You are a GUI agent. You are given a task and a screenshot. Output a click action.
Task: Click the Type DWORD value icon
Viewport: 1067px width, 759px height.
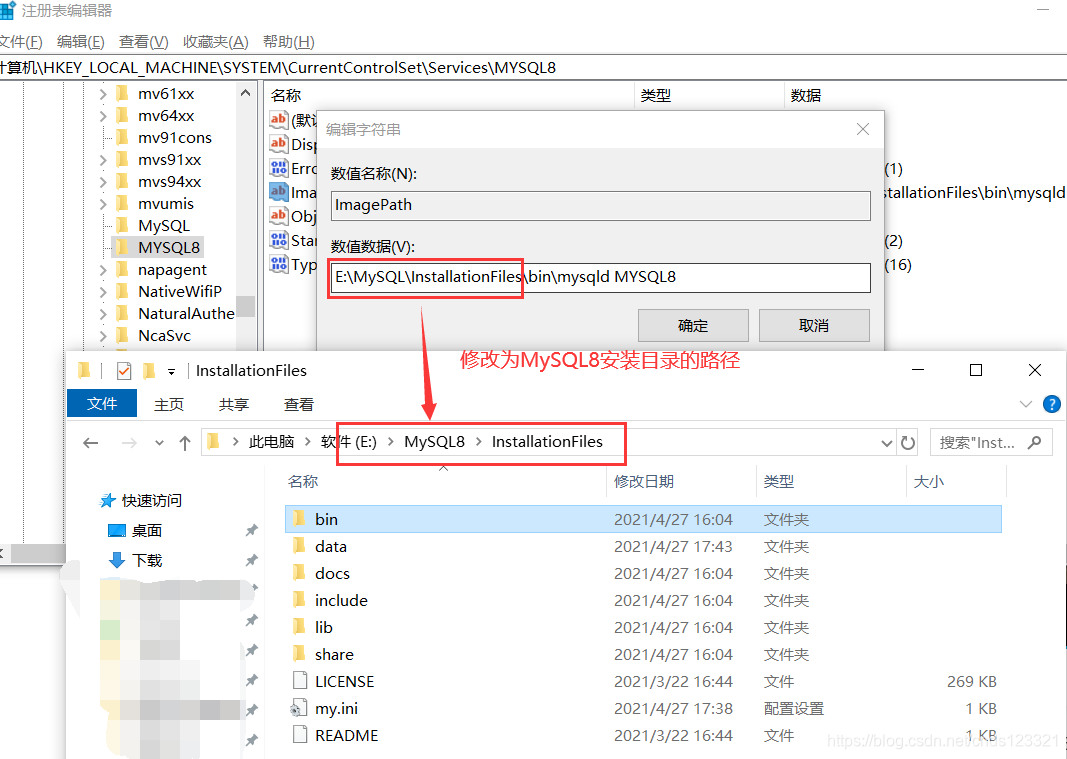click(278, 264)
